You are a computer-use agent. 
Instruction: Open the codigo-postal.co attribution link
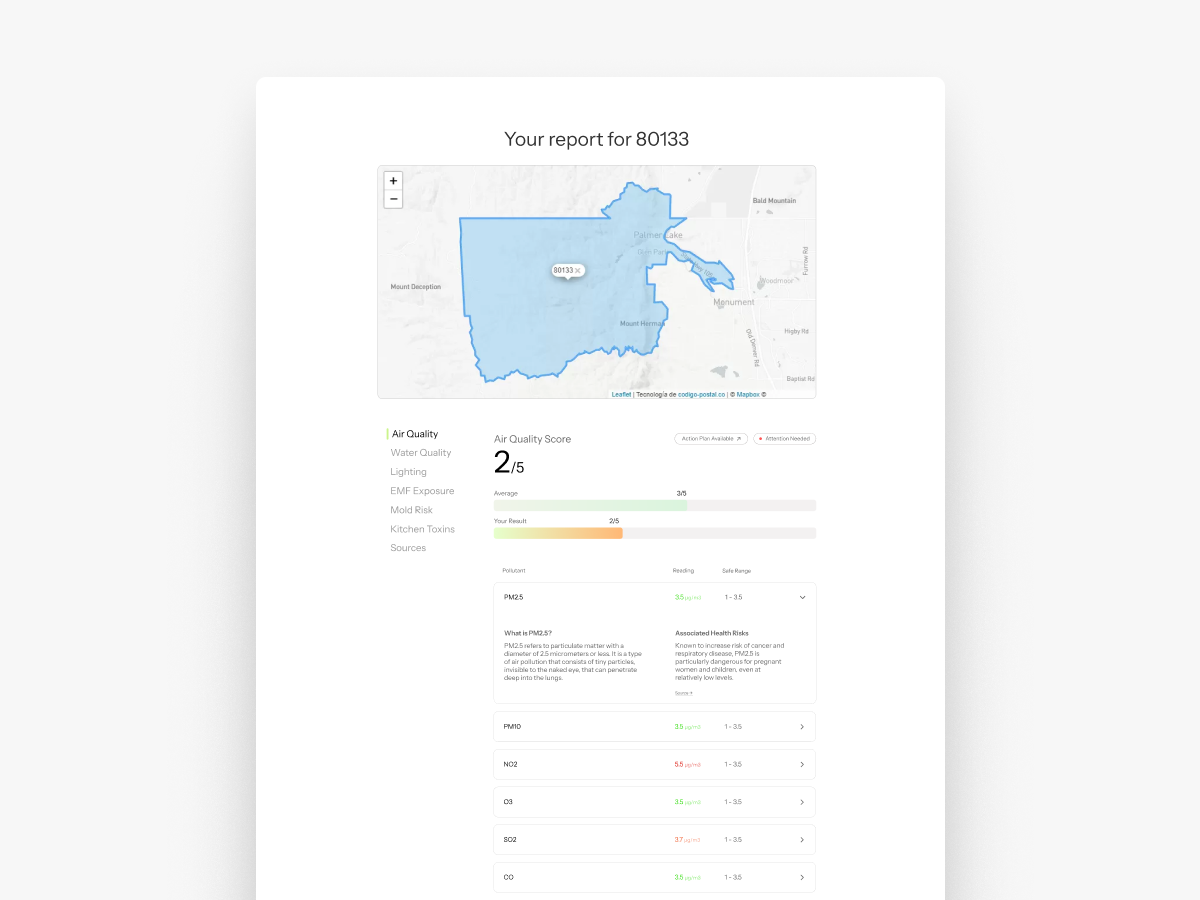(x=701, y=394)
